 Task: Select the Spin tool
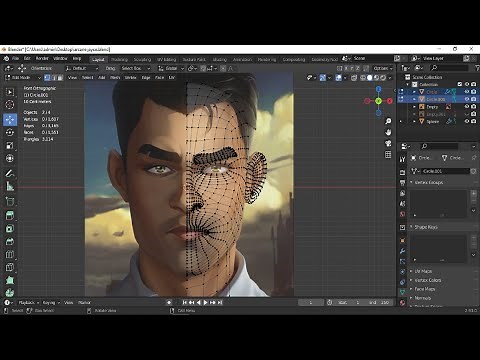coord(10,292)
